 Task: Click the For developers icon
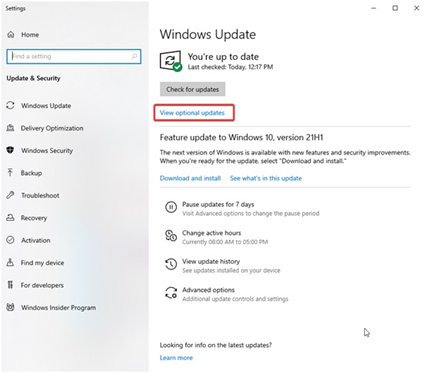10,285
